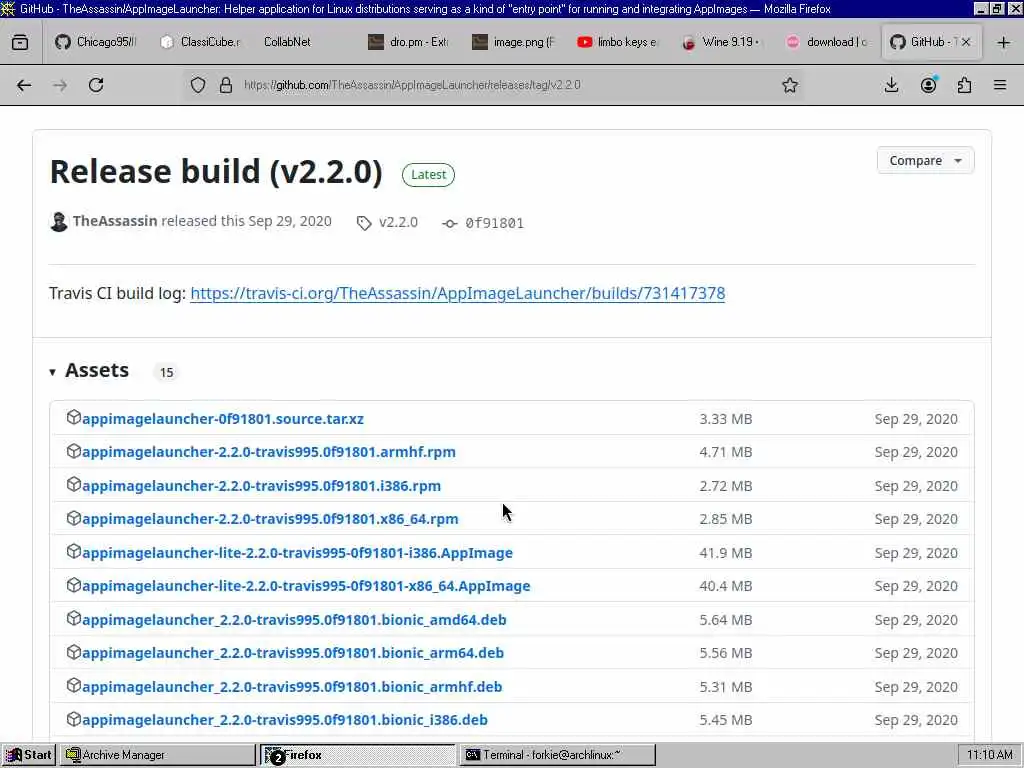The image size is (1024, 768).
Task: Open commit 0f91801 link
Action: click(x=494, y=223)
